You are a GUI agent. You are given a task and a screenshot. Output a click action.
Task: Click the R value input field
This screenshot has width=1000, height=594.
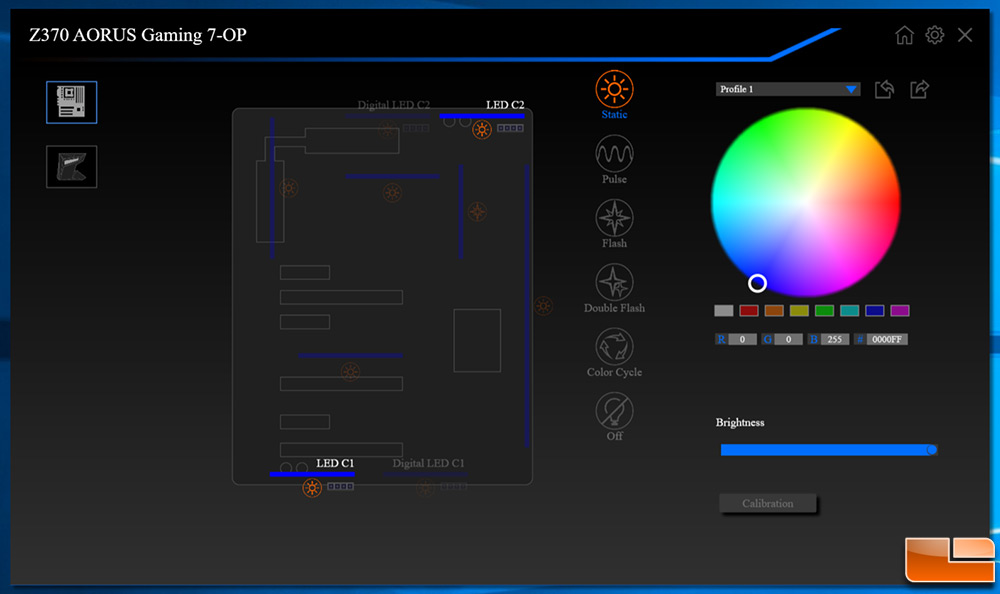[742, 339]
